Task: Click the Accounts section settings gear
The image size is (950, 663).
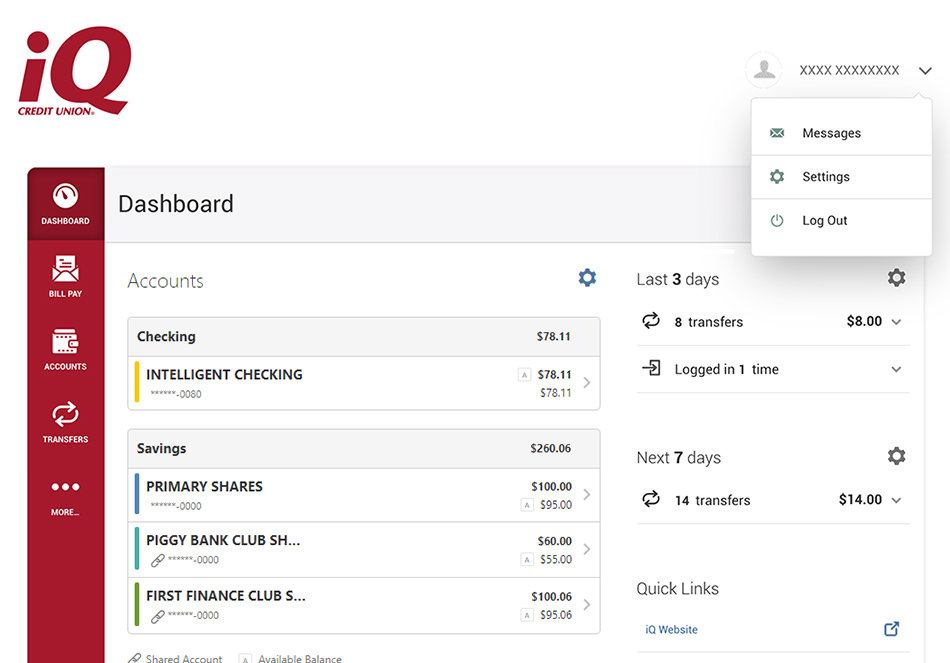Action: (x=587, y=278)
